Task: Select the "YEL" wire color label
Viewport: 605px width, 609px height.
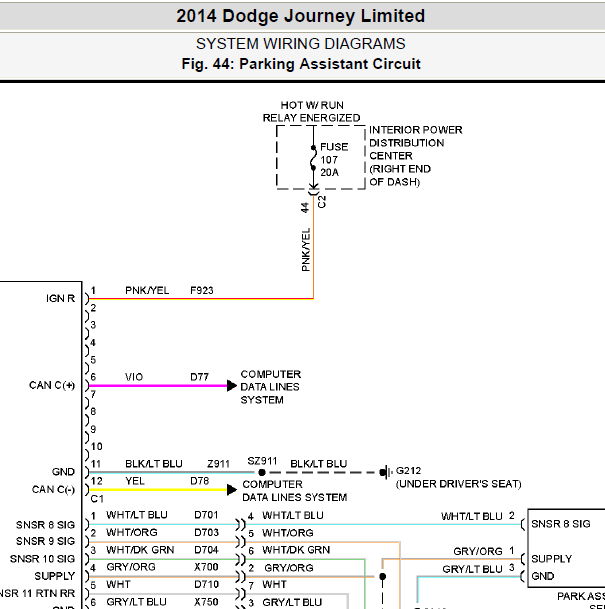Action: click(135, 481)
